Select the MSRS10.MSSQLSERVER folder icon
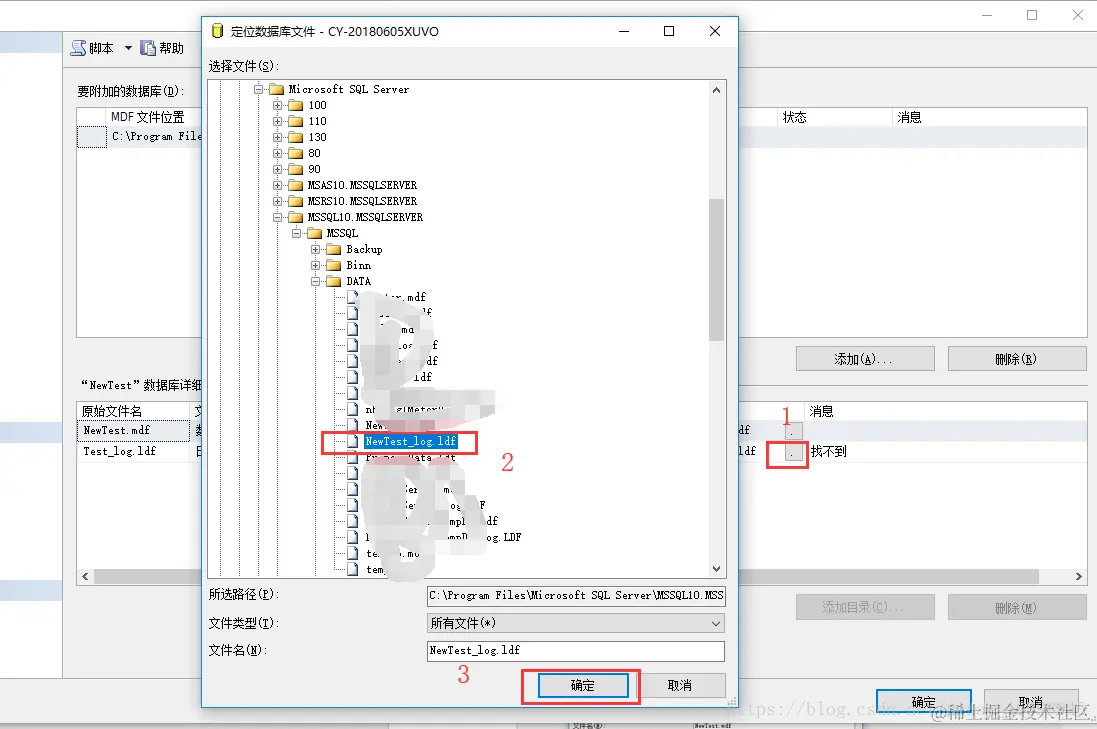This screenshot has width=1097, height=729. pyautogui.click(x=296, y=201)
